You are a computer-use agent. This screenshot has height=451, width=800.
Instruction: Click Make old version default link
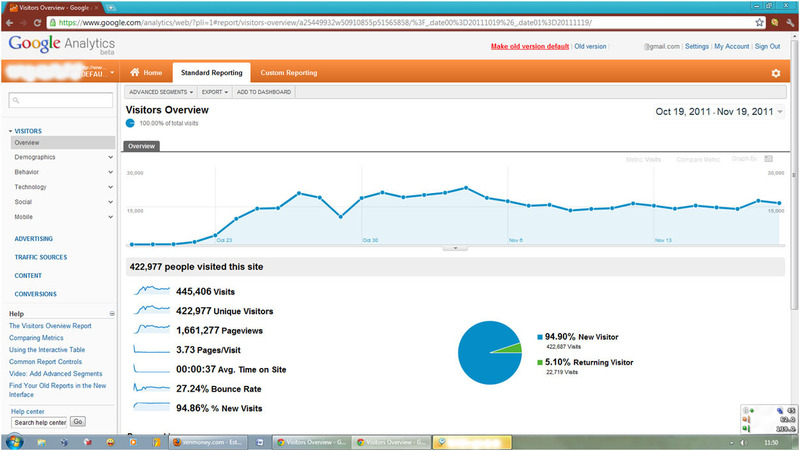(530, 46)
